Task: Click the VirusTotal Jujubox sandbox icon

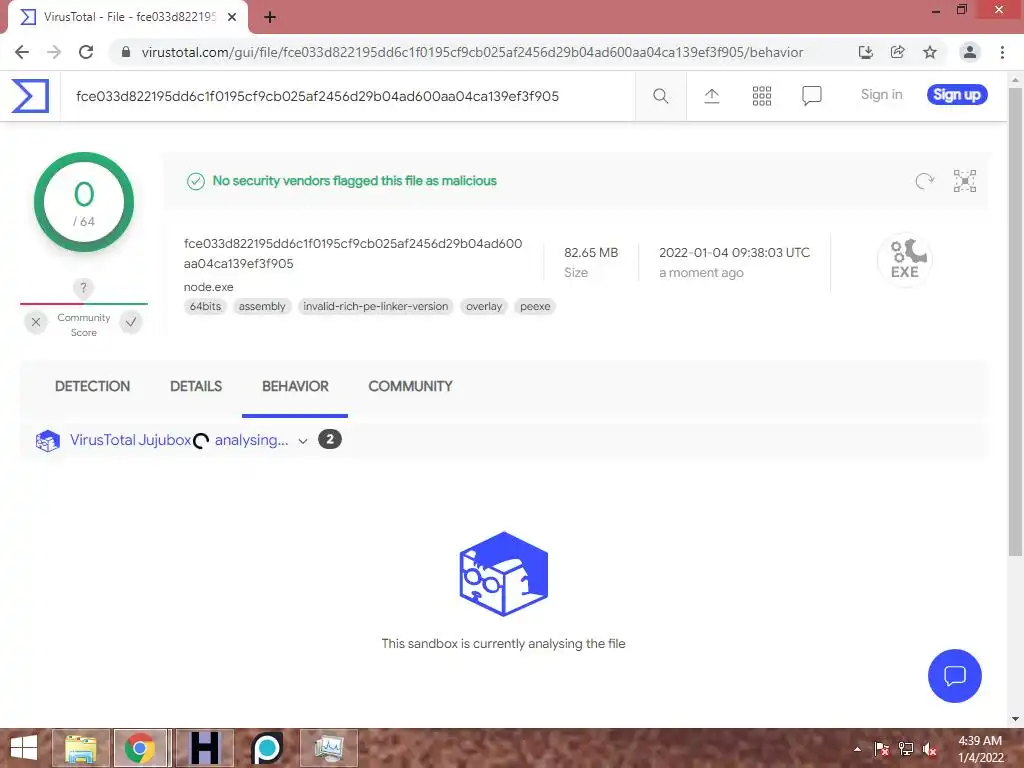Action: (x=48, y=441)
